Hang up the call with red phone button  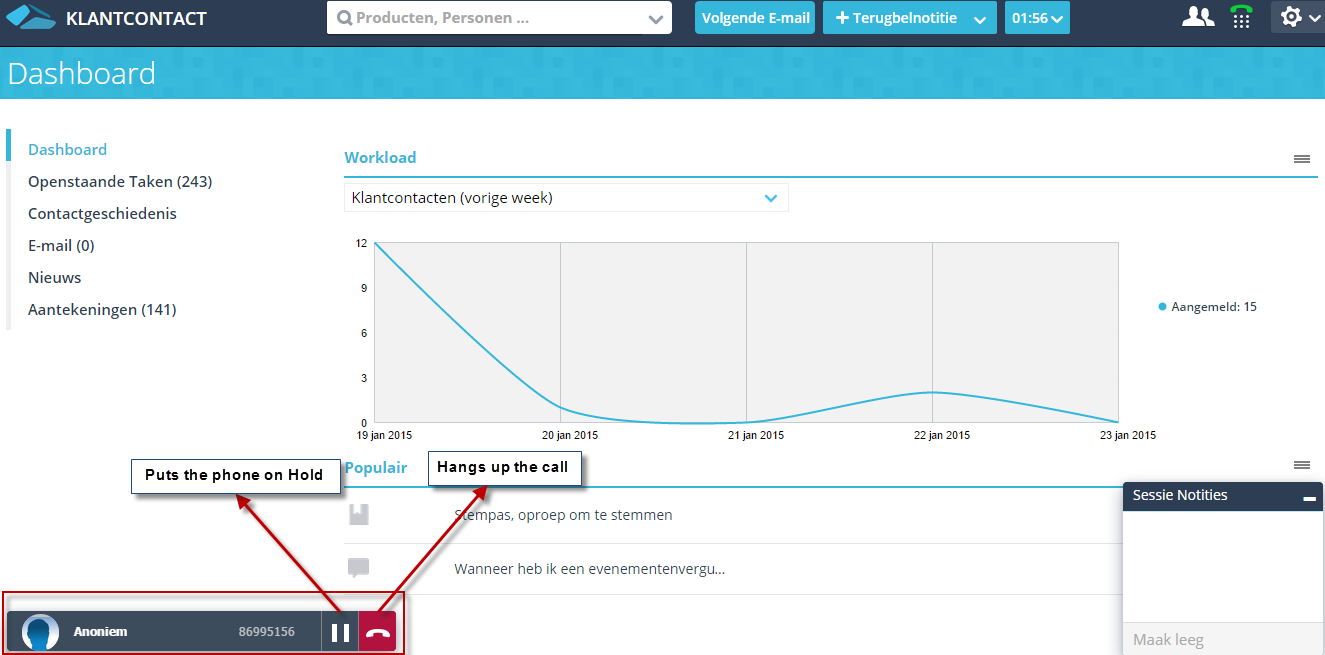point(377,632)
